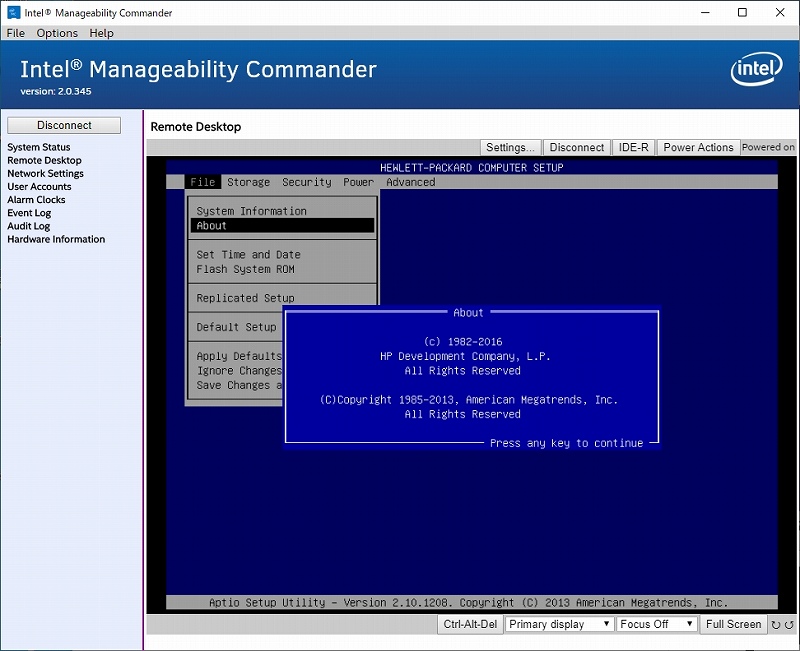Select Save Changes in the BIOS menu

239,385
